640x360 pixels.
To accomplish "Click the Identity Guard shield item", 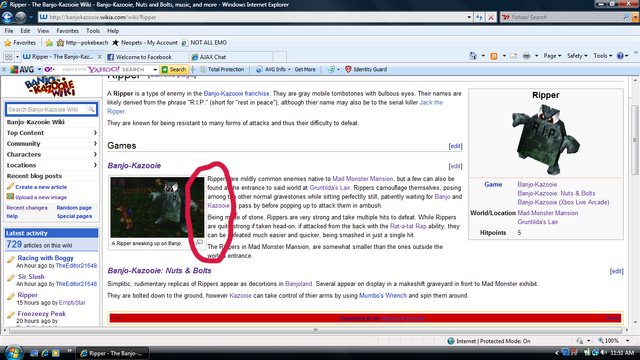I will click(366, 69).
